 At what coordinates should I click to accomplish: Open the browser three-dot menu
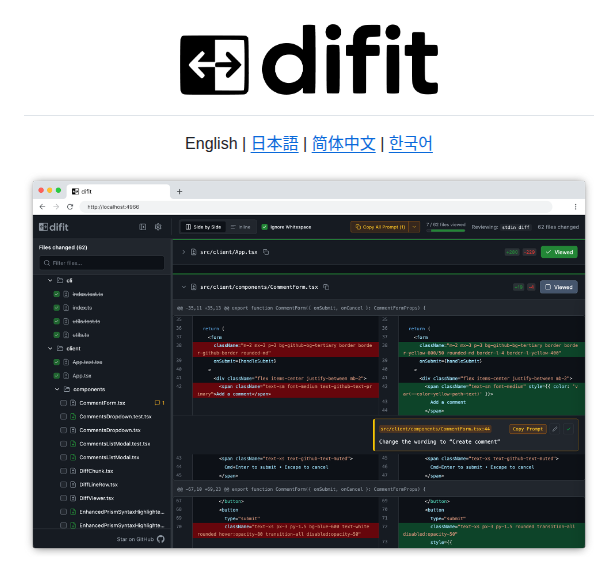(x=574, y=207)
